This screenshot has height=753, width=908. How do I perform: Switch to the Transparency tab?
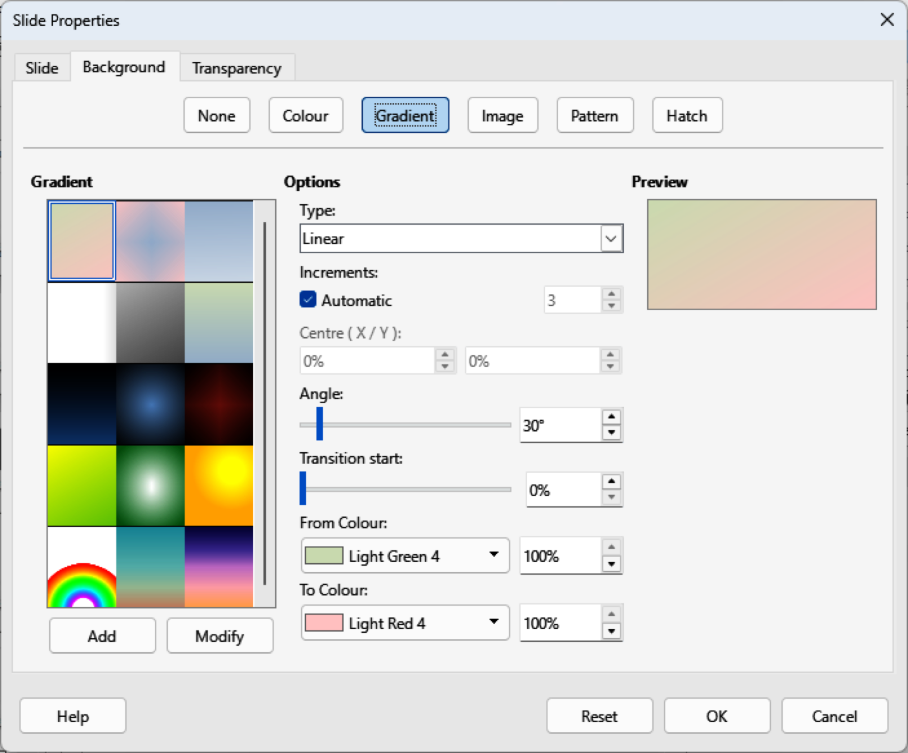coord(237,68)
